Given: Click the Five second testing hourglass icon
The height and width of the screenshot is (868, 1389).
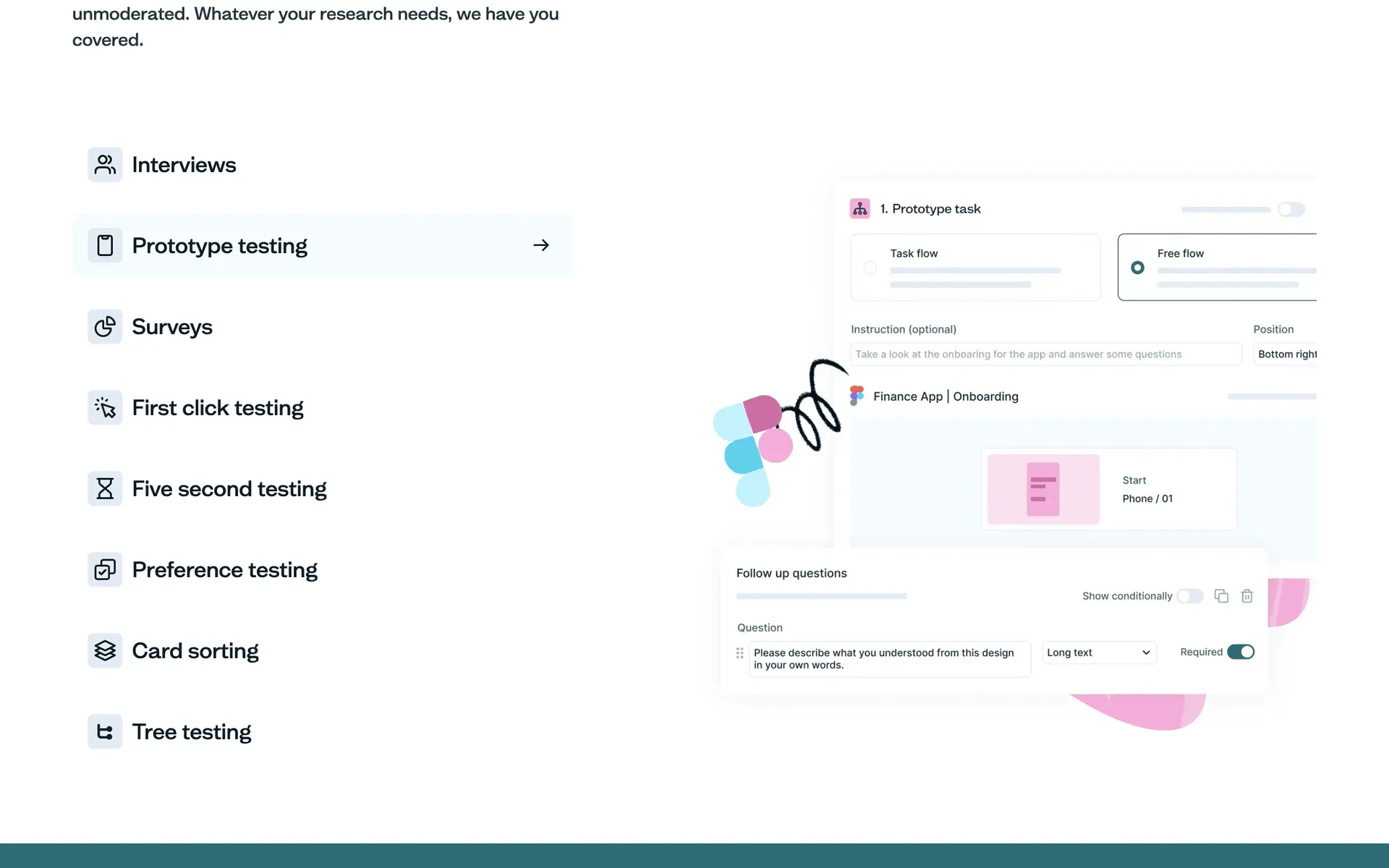Looking at the screenshot, I should (105, 489).
